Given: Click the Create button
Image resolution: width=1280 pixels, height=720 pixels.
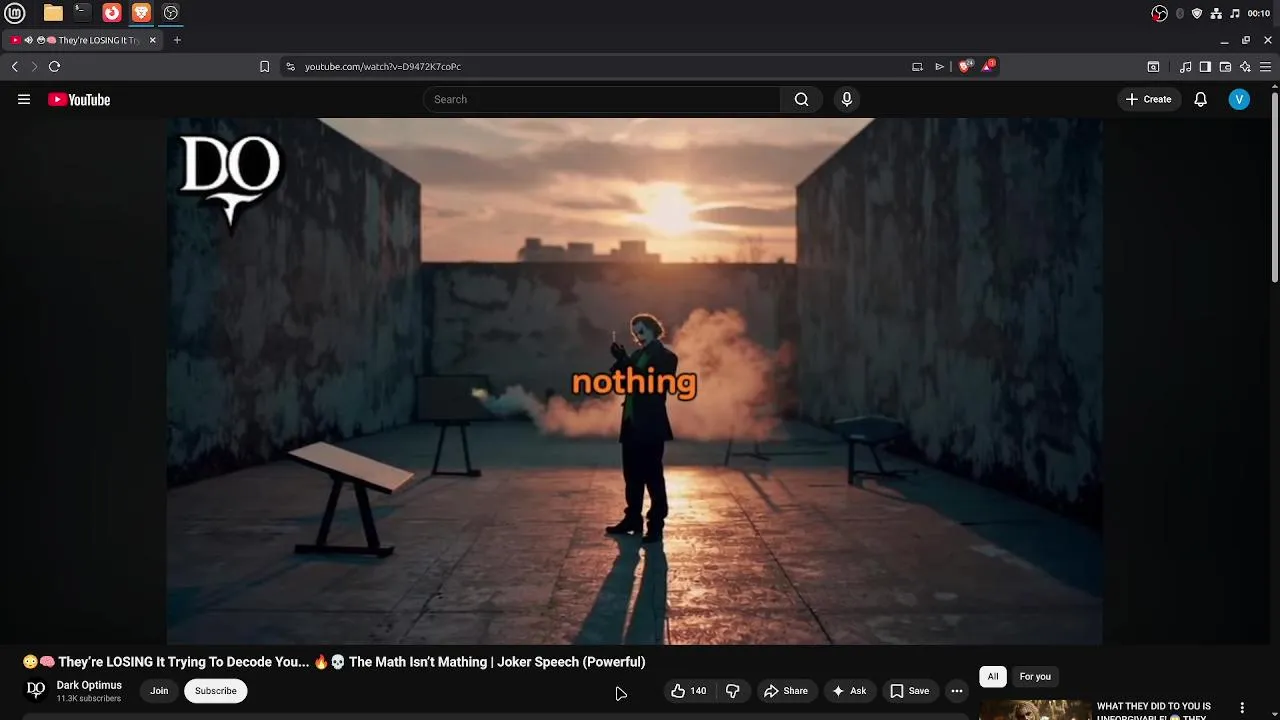Looking at the screenshot, I should [x=1148, y=99].
